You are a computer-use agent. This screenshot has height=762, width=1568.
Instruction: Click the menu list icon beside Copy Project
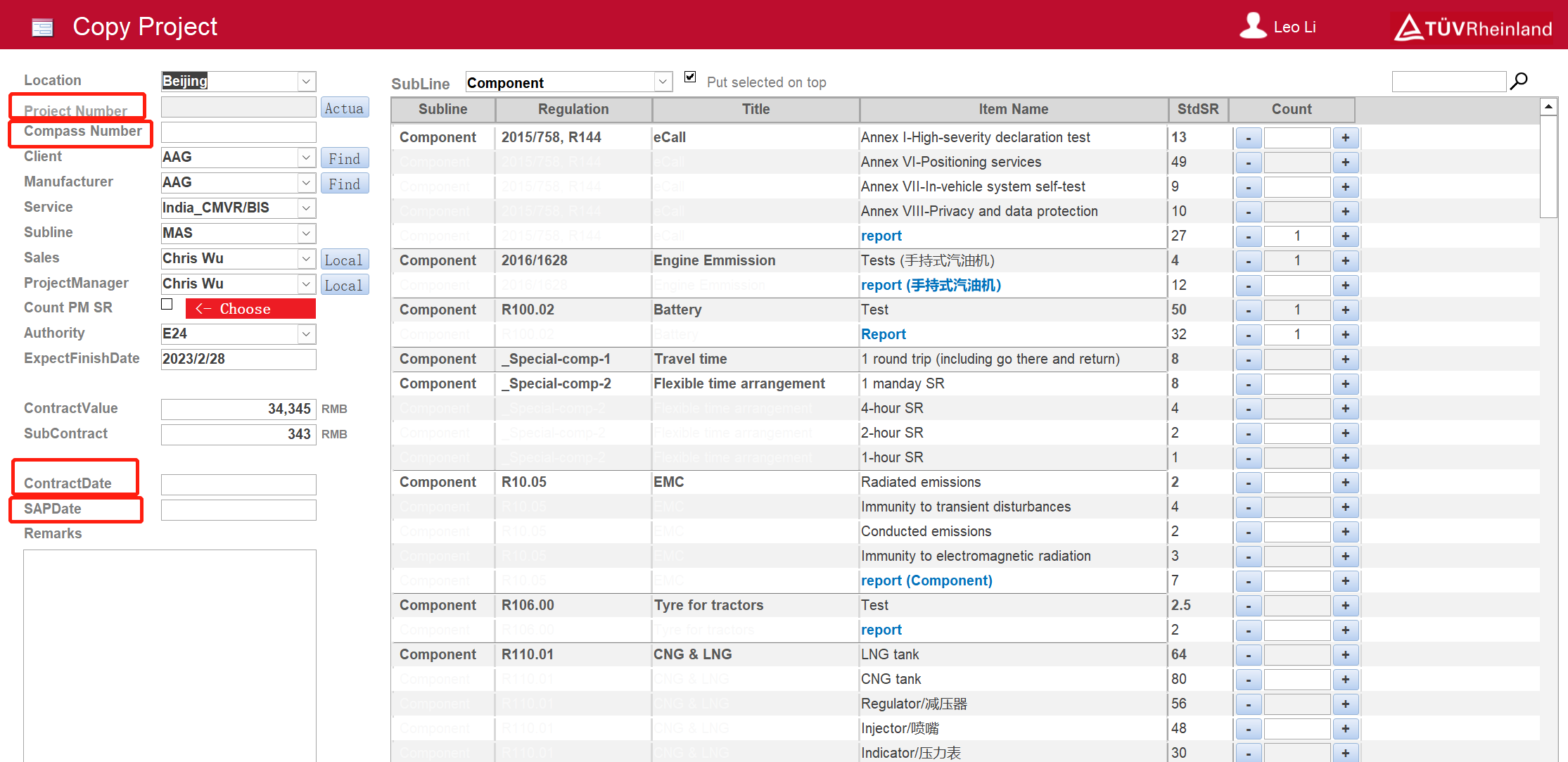(x=42, y=27)
